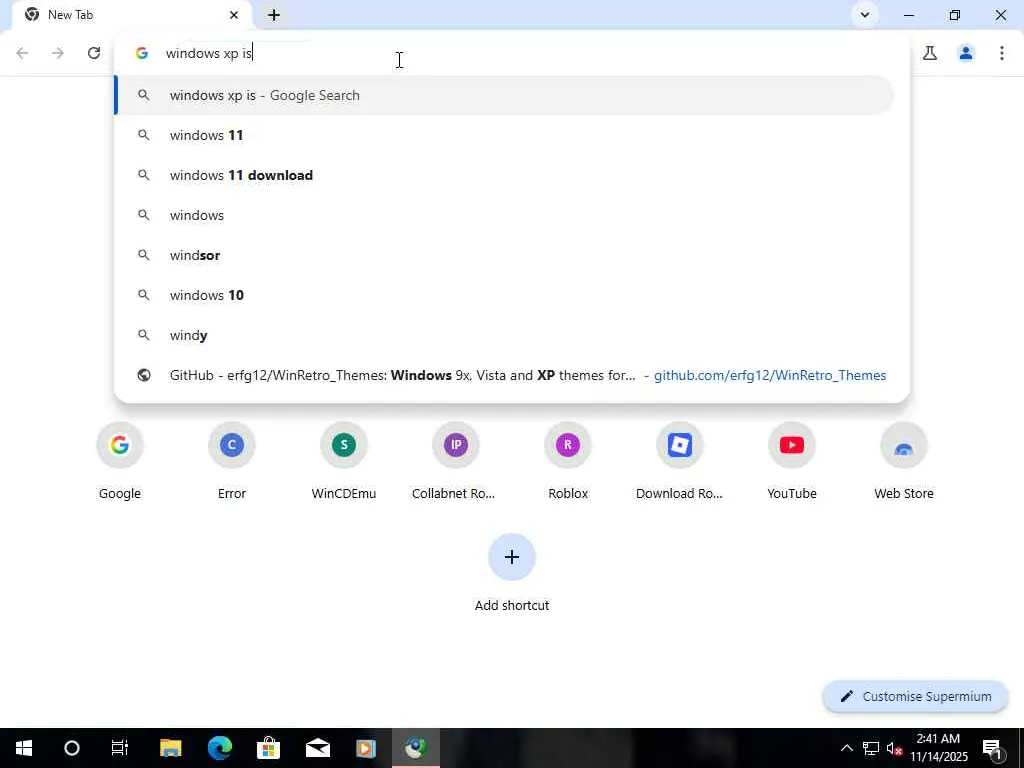1024x768 pixels.
Task: Open the three-dot browser menu
Action: click(1002, 53)
